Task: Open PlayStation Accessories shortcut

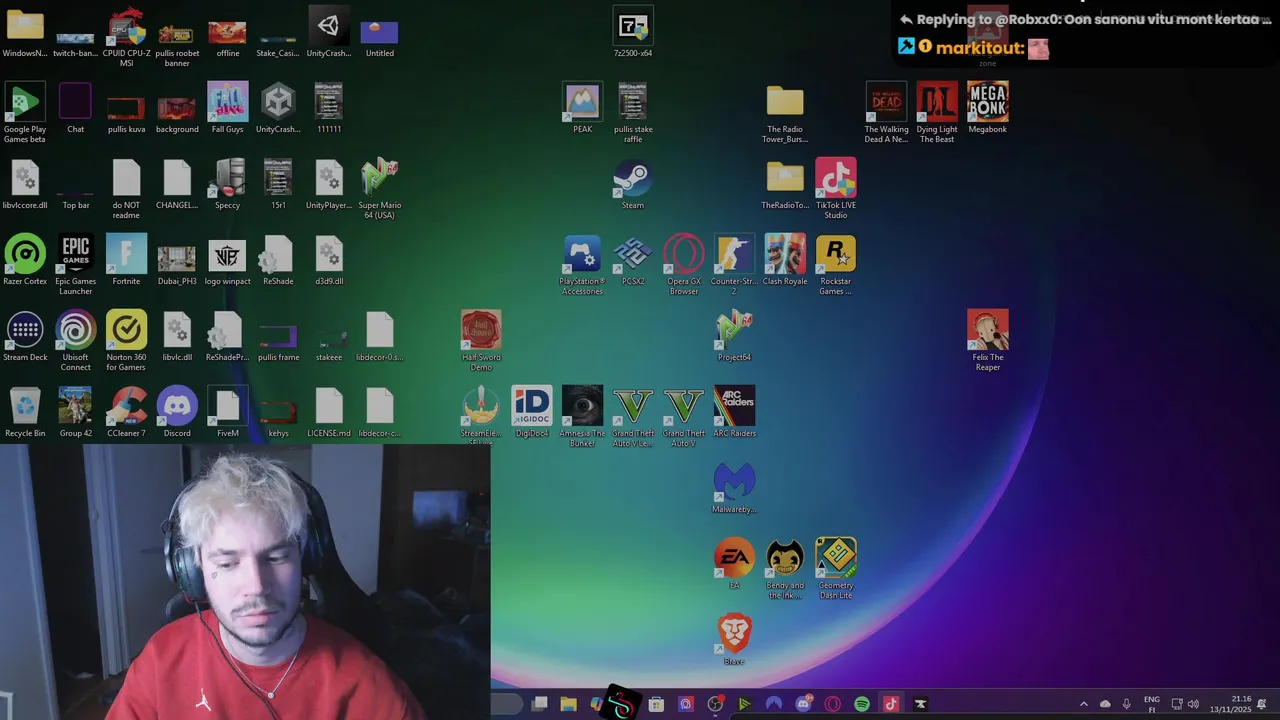Action: pos(582,265)
